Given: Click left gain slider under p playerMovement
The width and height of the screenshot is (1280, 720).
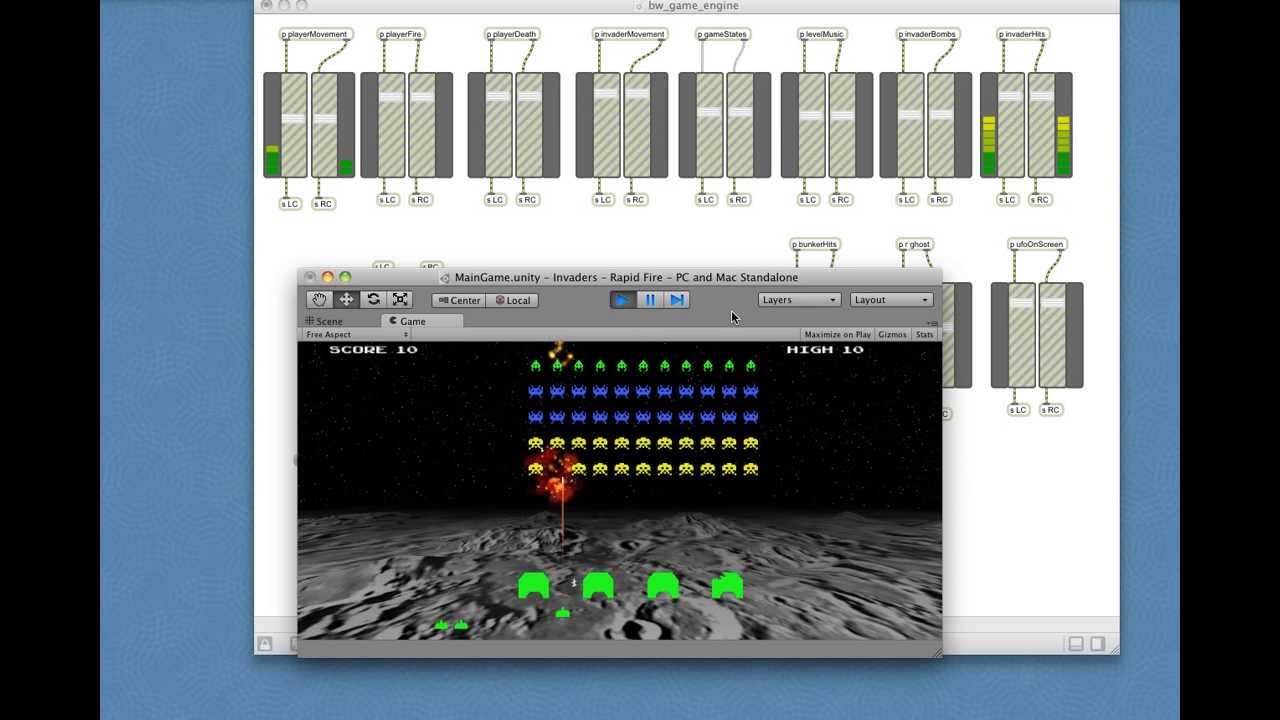Looking at the screenshot, I should click(293, 125).
